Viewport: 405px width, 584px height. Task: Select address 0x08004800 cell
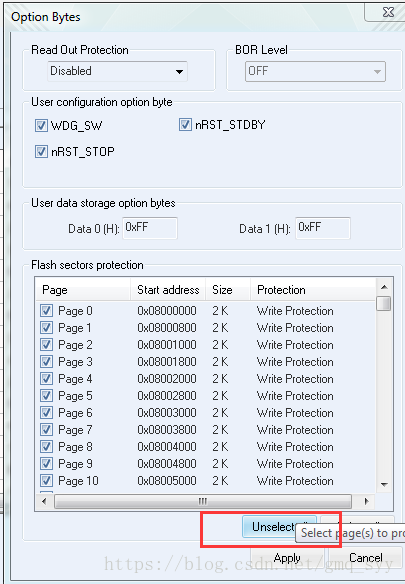click(167, 464)
